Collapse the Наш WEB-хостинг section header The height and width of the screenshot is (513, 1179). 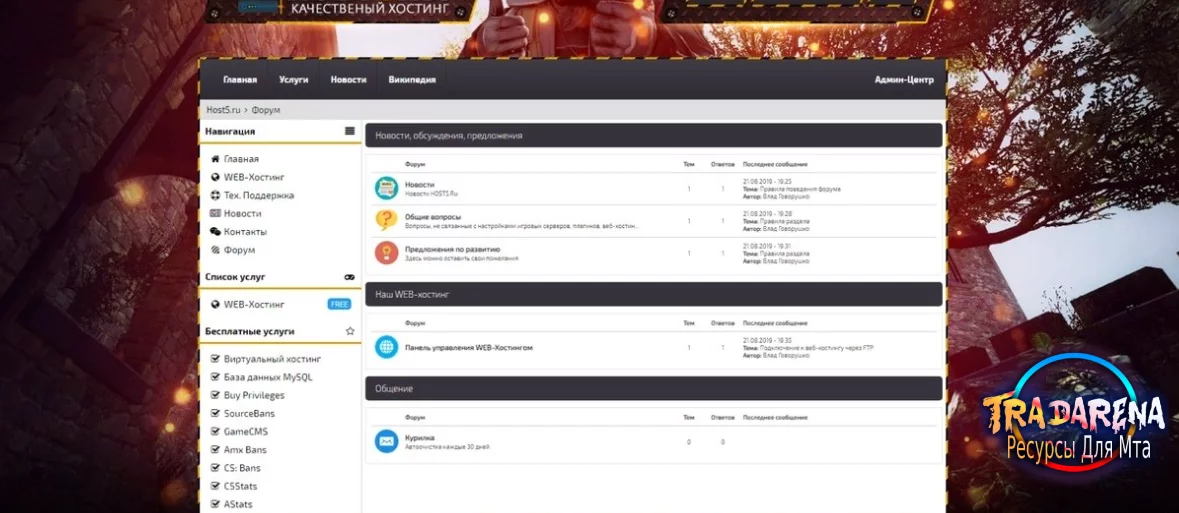[653, 294]
